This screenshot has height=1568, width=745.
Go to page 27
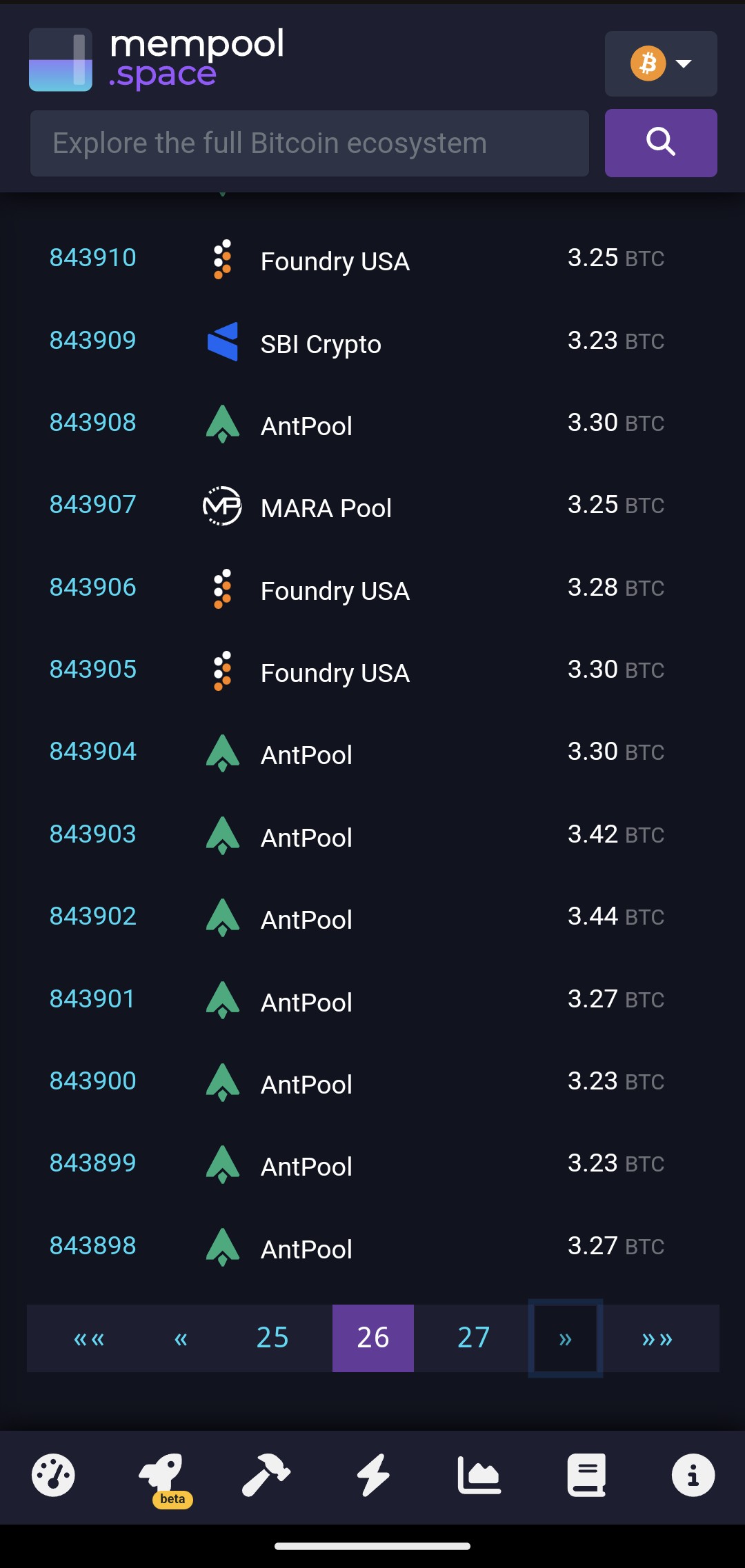(473, 1338)
